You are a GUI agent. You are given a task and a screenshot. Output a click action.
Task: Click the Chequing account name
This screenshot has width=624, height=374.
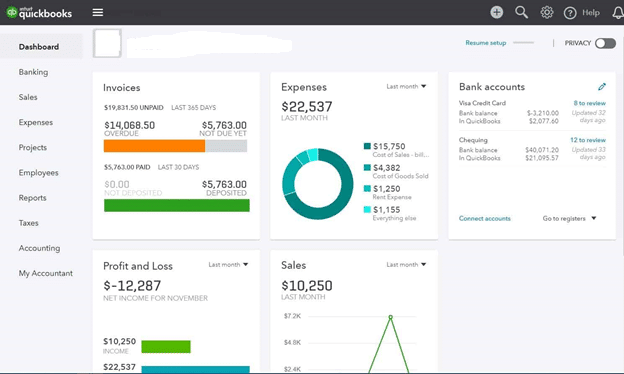473,140
